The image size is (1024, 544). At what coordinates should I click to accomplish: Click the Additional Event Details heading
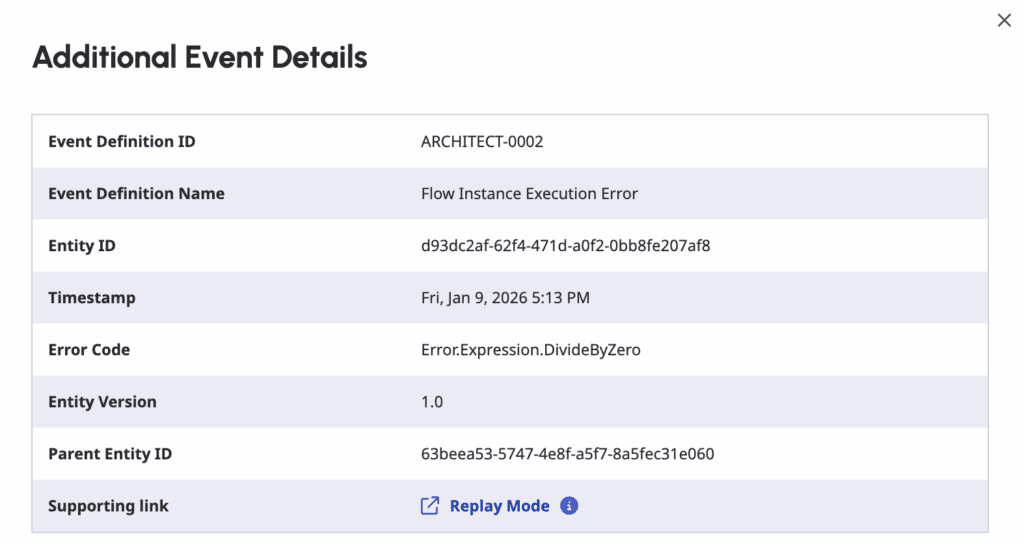pos(200,57)
